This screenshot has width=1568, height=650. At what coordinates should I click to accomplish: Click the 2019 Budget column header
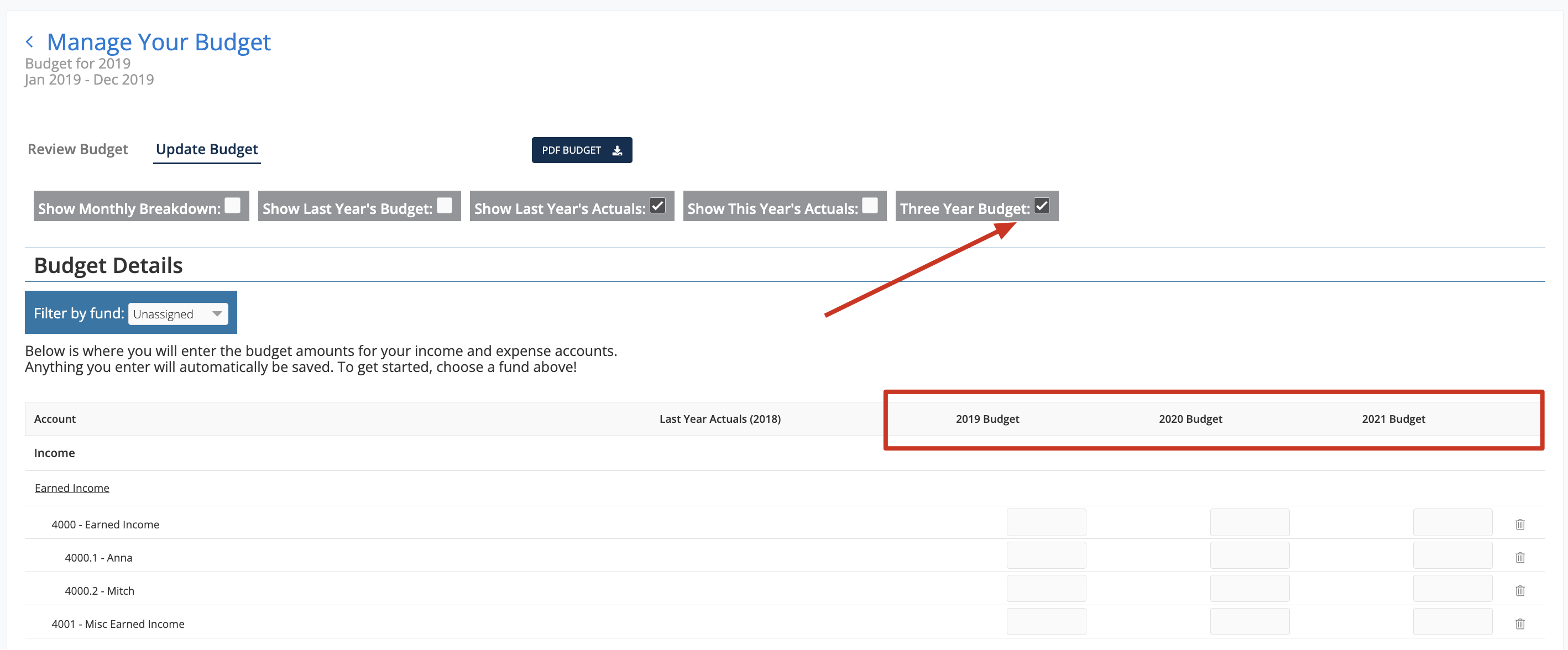click(987, 419)
